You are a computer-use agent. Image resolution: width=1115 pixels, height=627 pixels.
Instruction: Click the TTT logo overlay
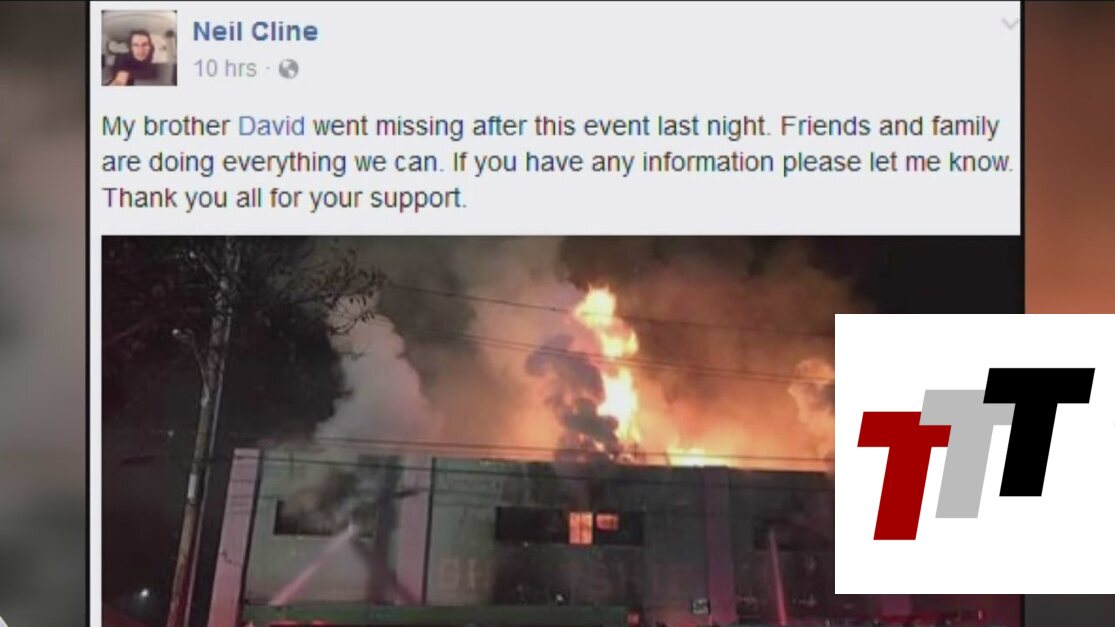[x=975, y=454]
